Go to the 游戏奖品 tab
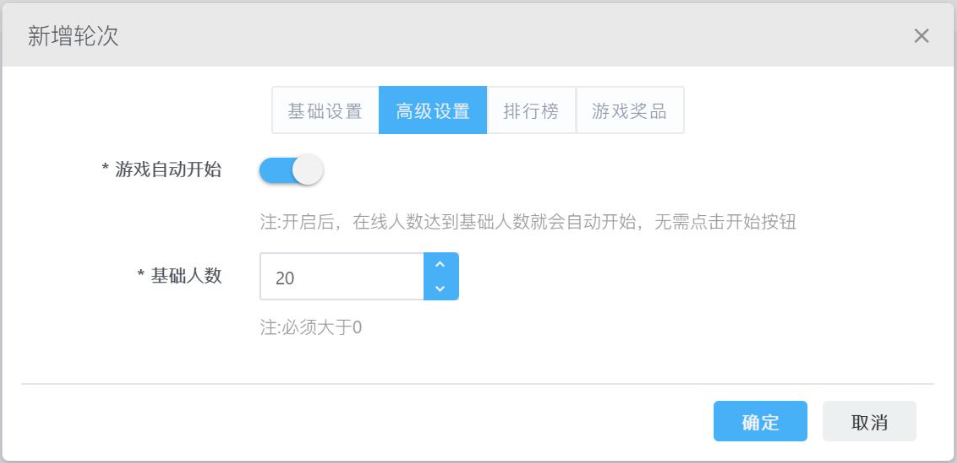Viewport: 957px width, 463px height. [629, 110]
